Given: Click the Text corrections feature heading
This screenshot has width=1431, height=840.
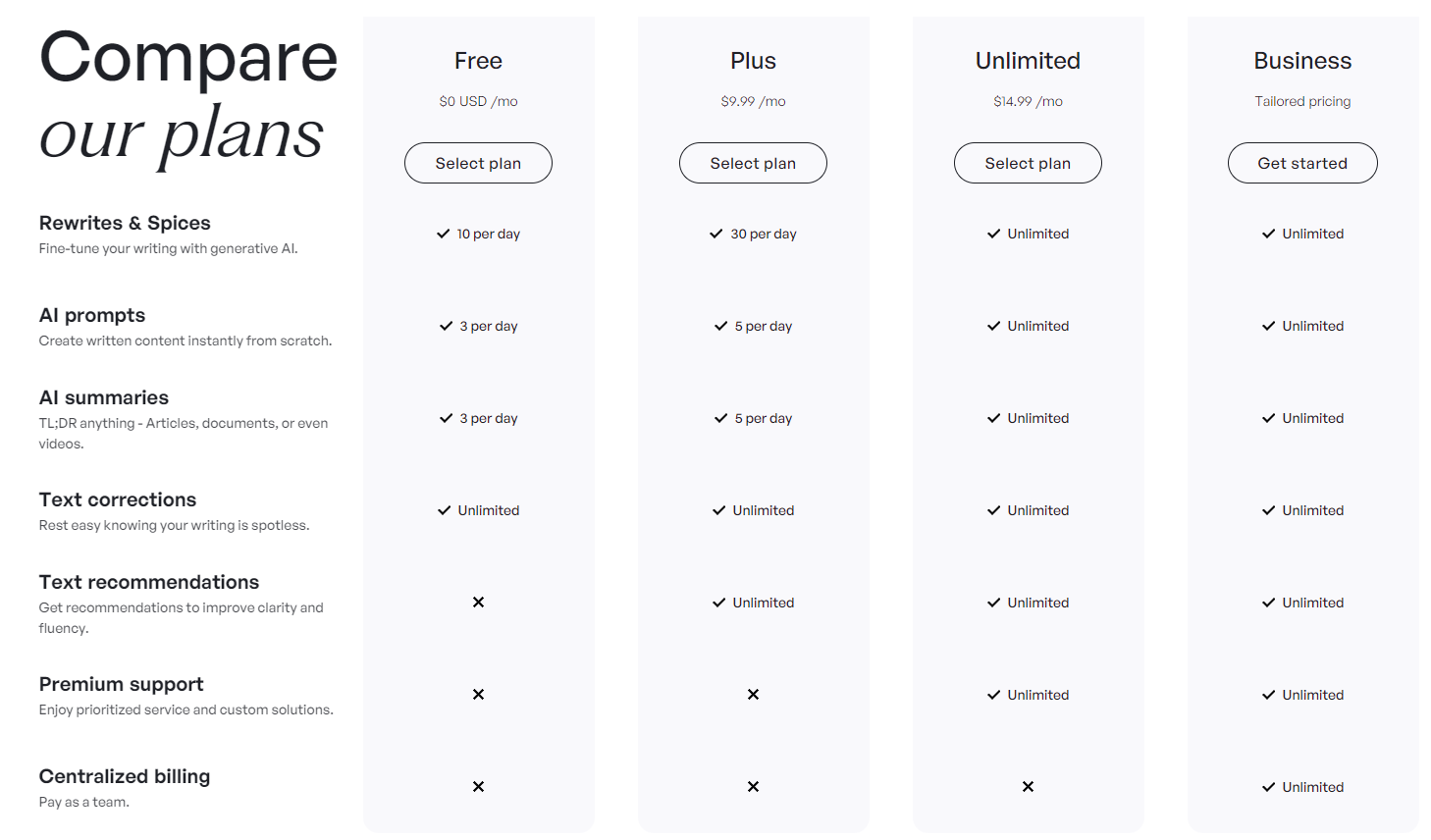Looking at the screenshot, I should coord(118,499).
